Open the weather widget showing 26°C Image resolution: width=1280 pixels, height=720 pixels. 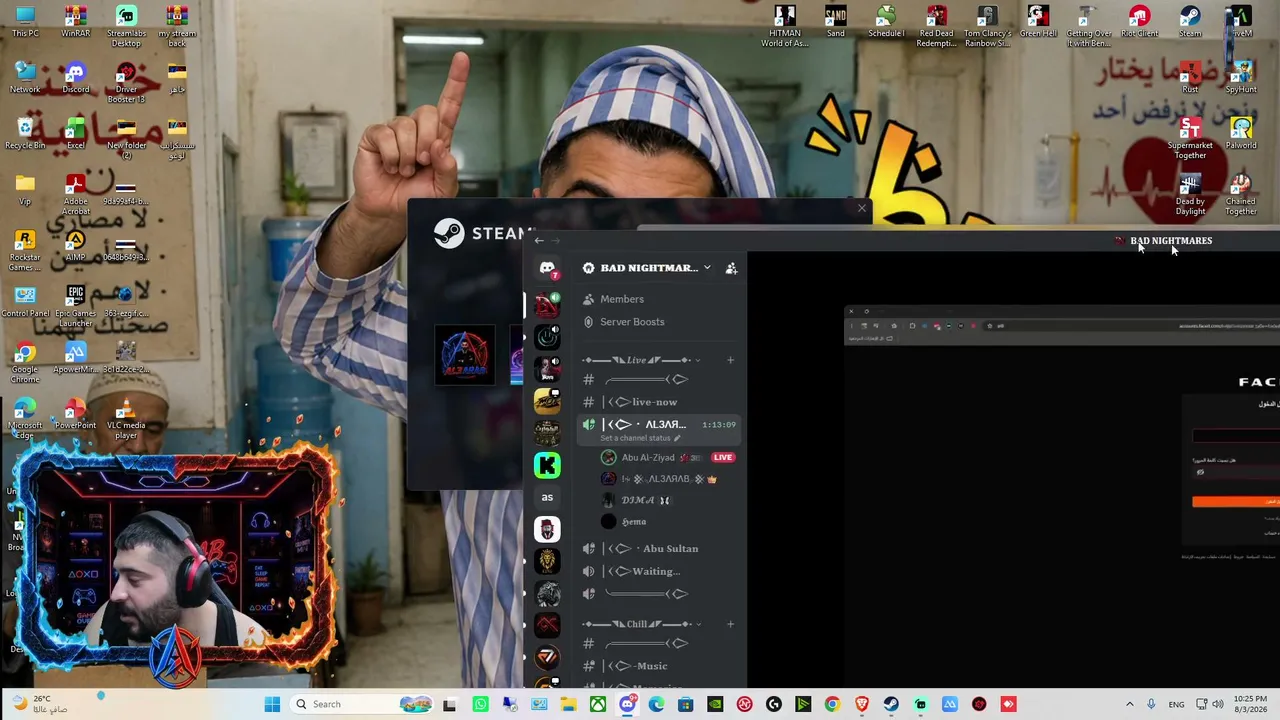42,704
